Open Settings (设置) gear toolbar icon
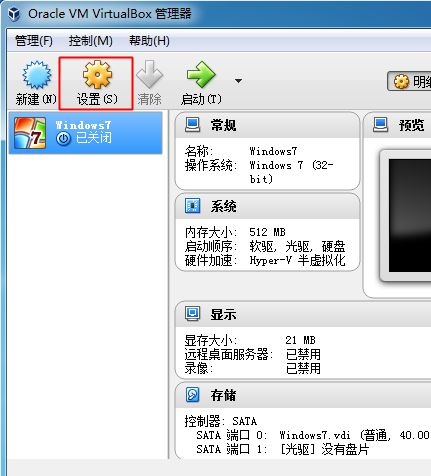This screenshot has width=431, height=476. click(97, 75)
